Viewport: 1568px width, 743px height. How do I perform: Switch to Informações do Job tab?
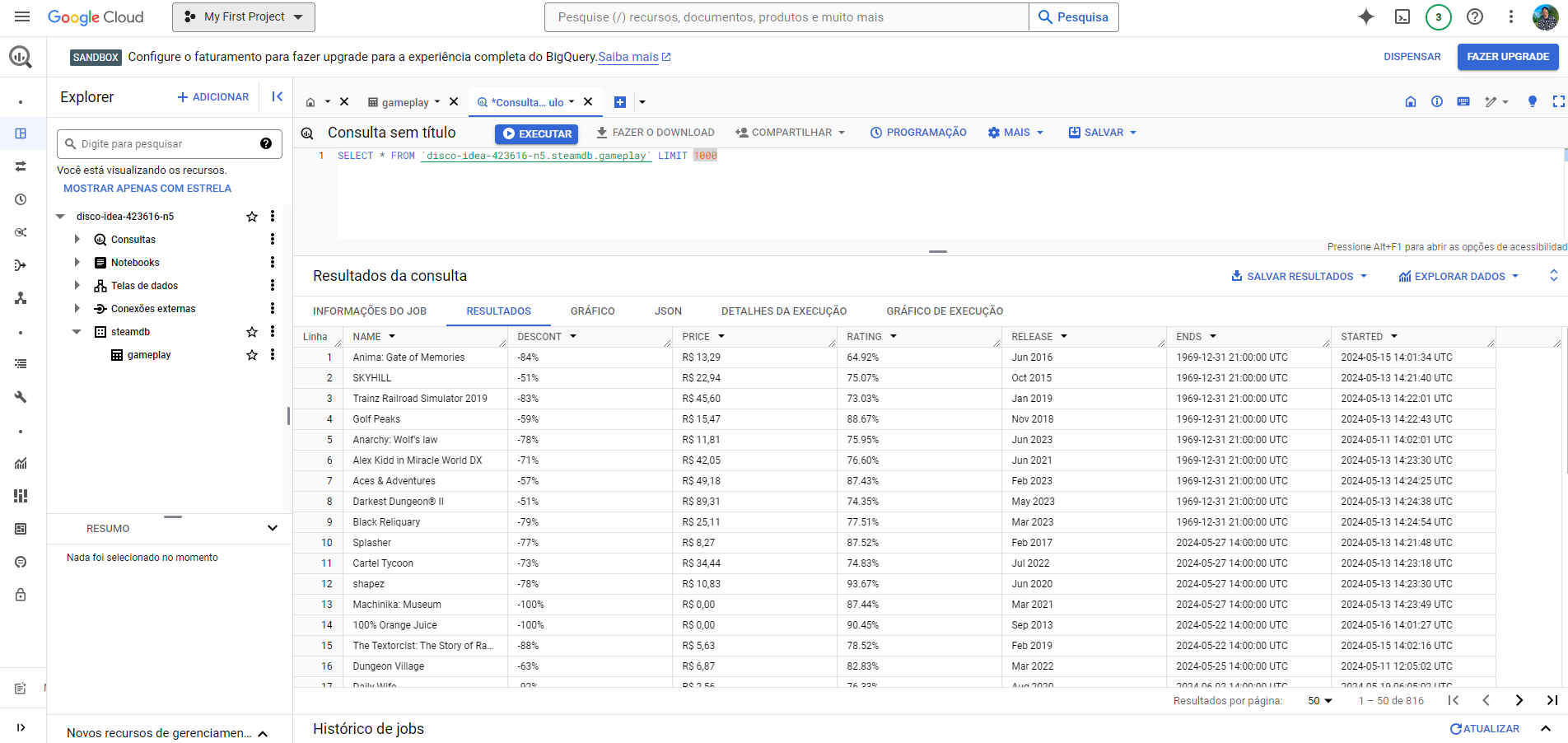pyautogui.click(x=370, y=311)
